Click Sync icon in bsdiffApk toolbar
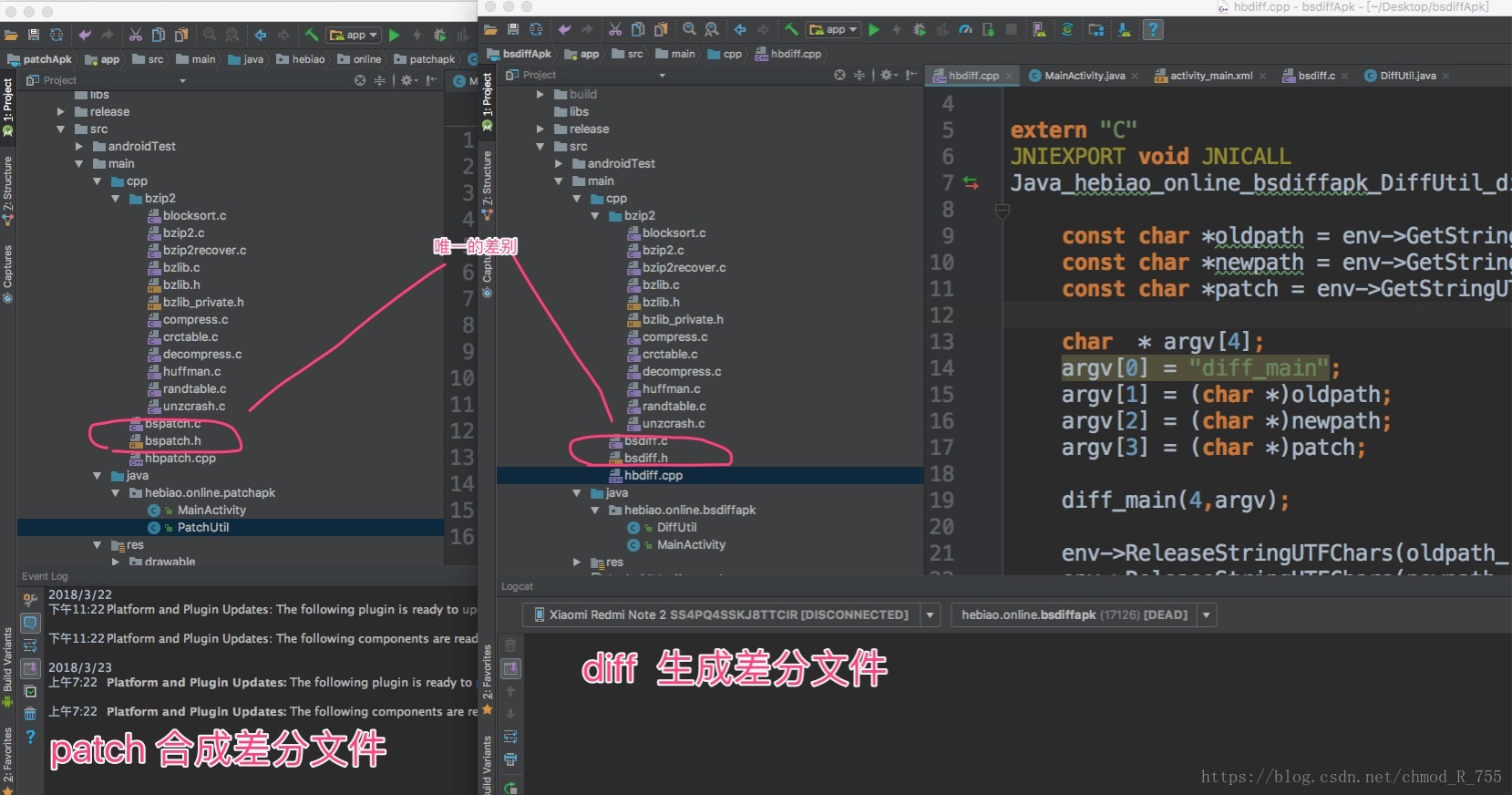This screenshot has width=1512, height=795. (536, 30)
